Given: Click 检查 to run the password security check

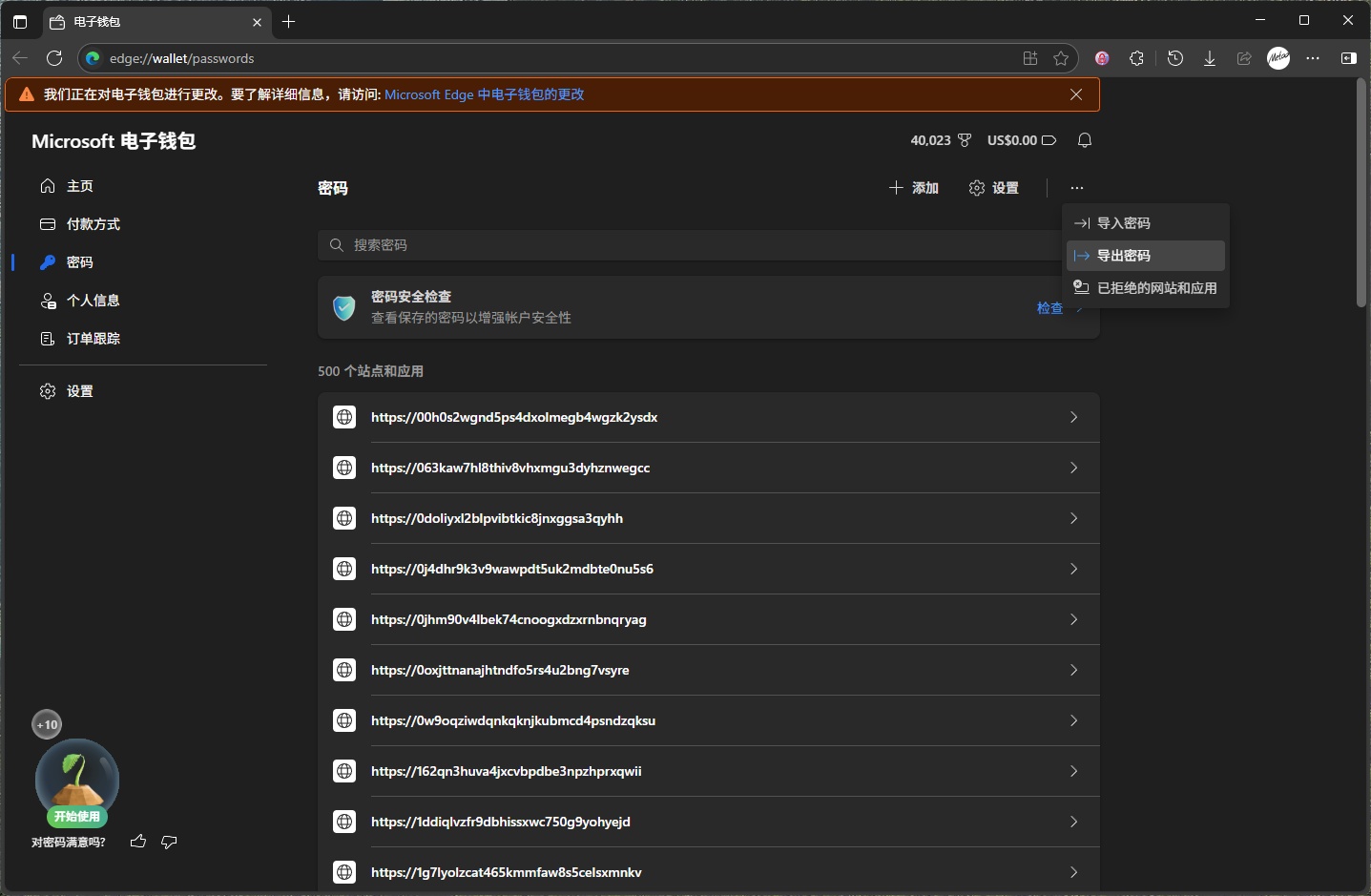Looking at the screenshot, I should (1048, 308).
